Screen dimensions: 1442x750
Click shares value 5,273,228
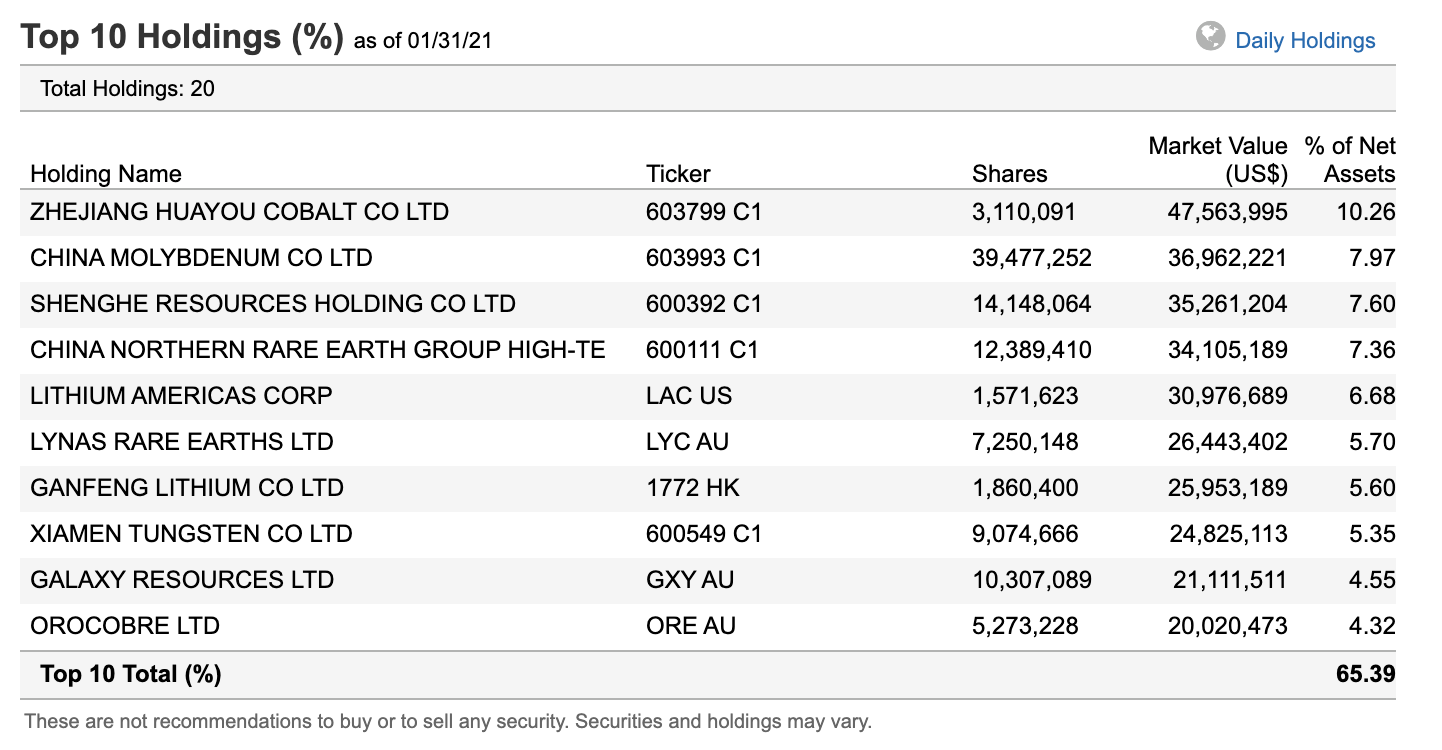tap(1025, 626)
